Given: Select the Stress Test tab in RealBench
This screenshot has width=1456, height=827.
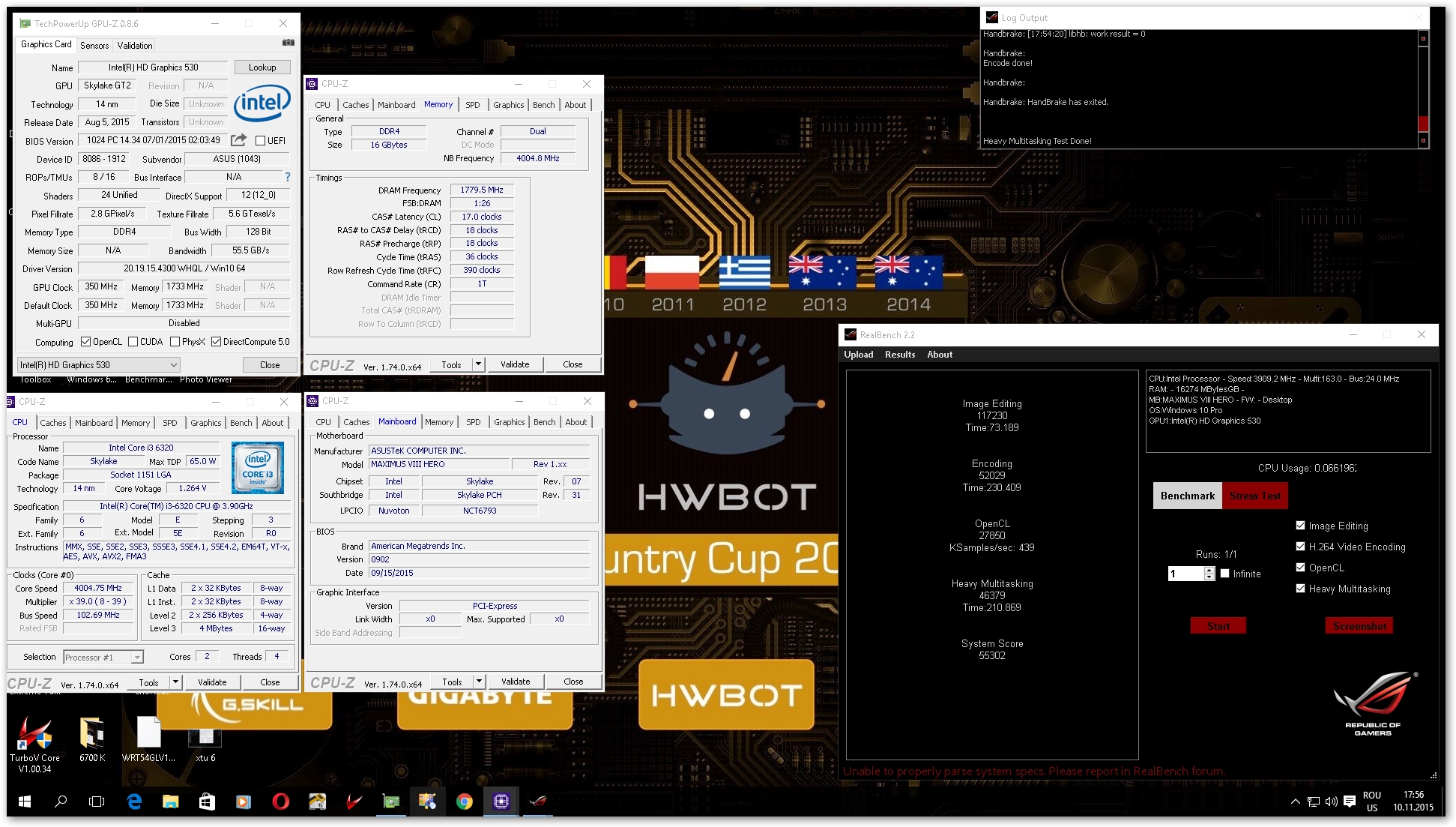Looking at the screenshot, I should click(x=1255, y=496).
